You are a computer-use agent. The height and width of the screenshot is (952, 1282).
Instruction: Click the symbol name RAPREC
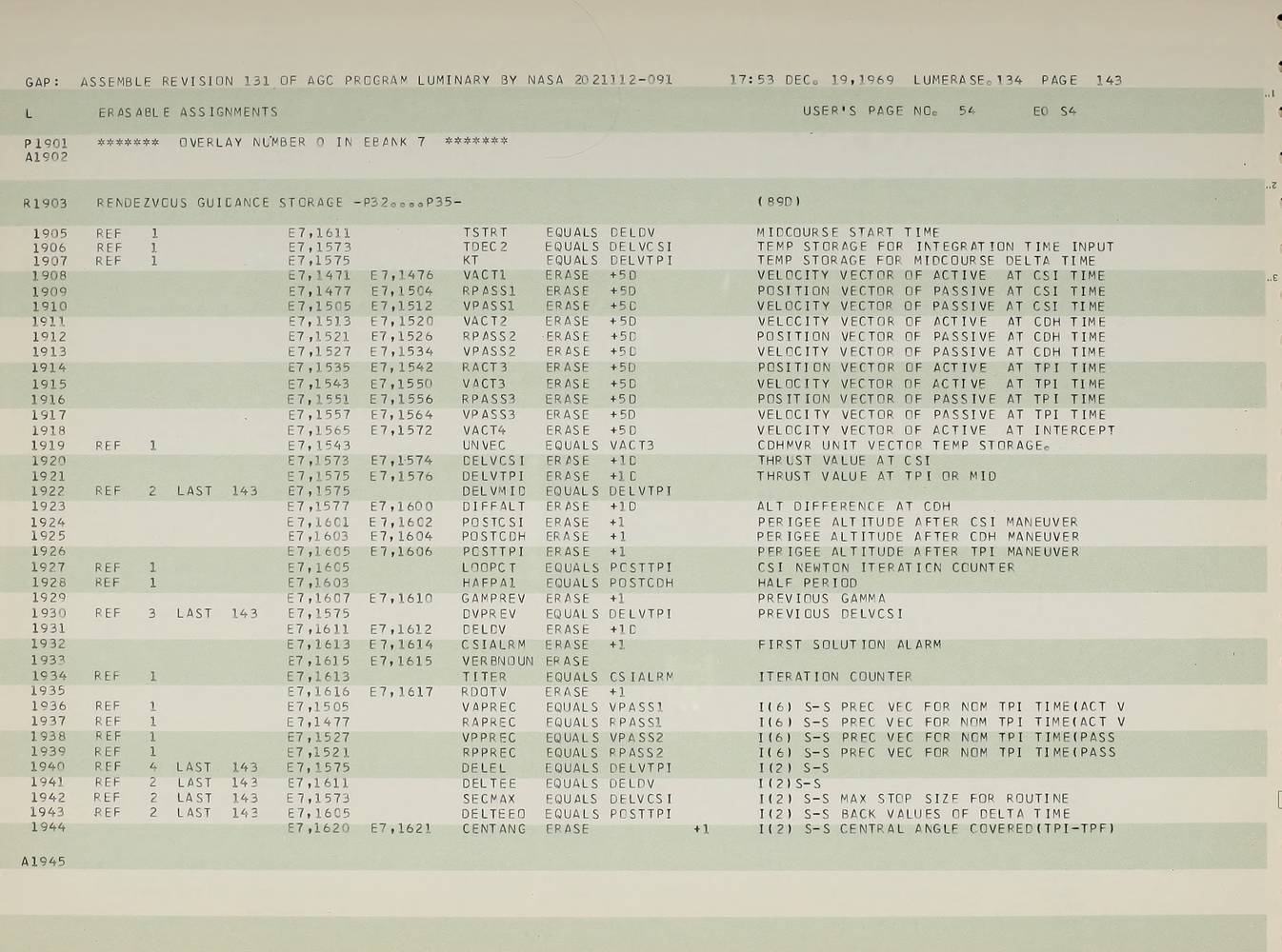point(490,723)
